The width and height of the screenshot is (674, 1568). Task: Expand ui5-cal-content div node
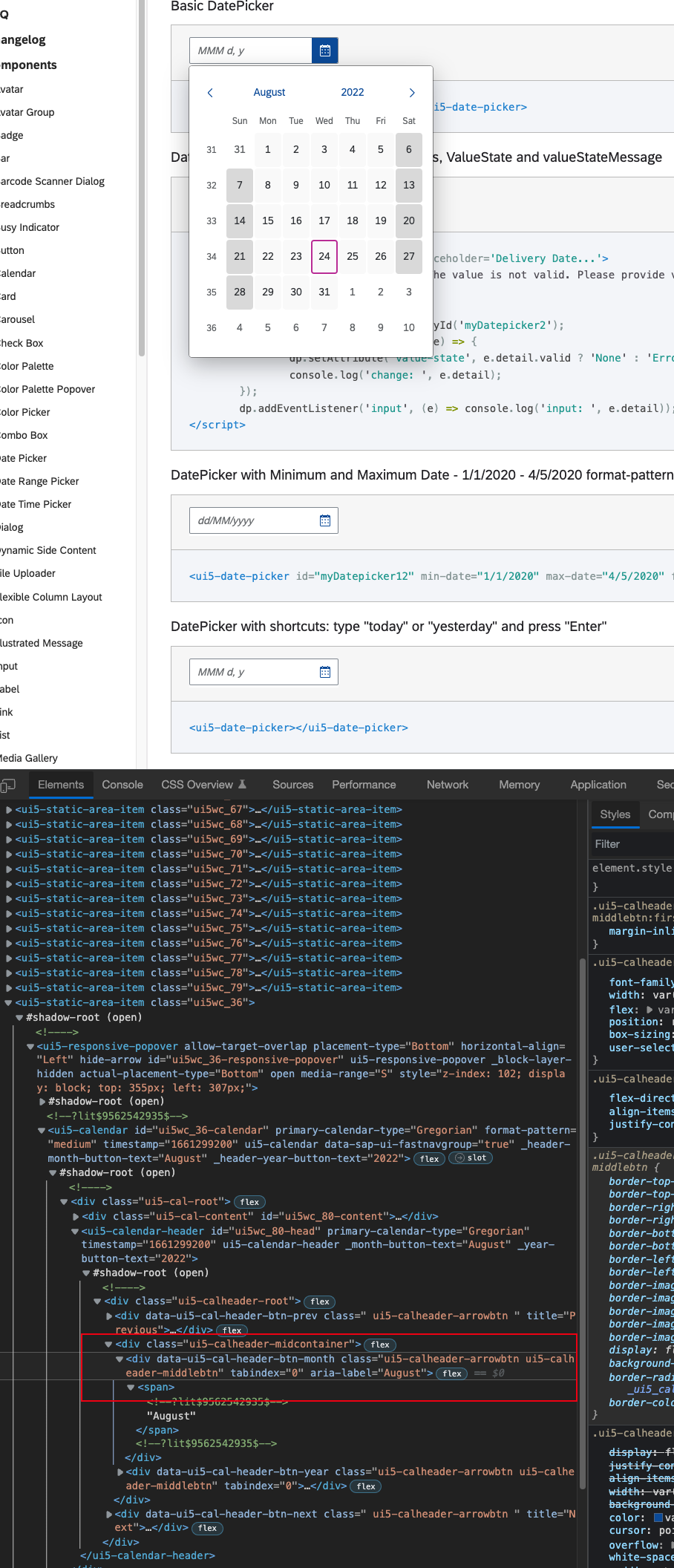coord(76,1217)
